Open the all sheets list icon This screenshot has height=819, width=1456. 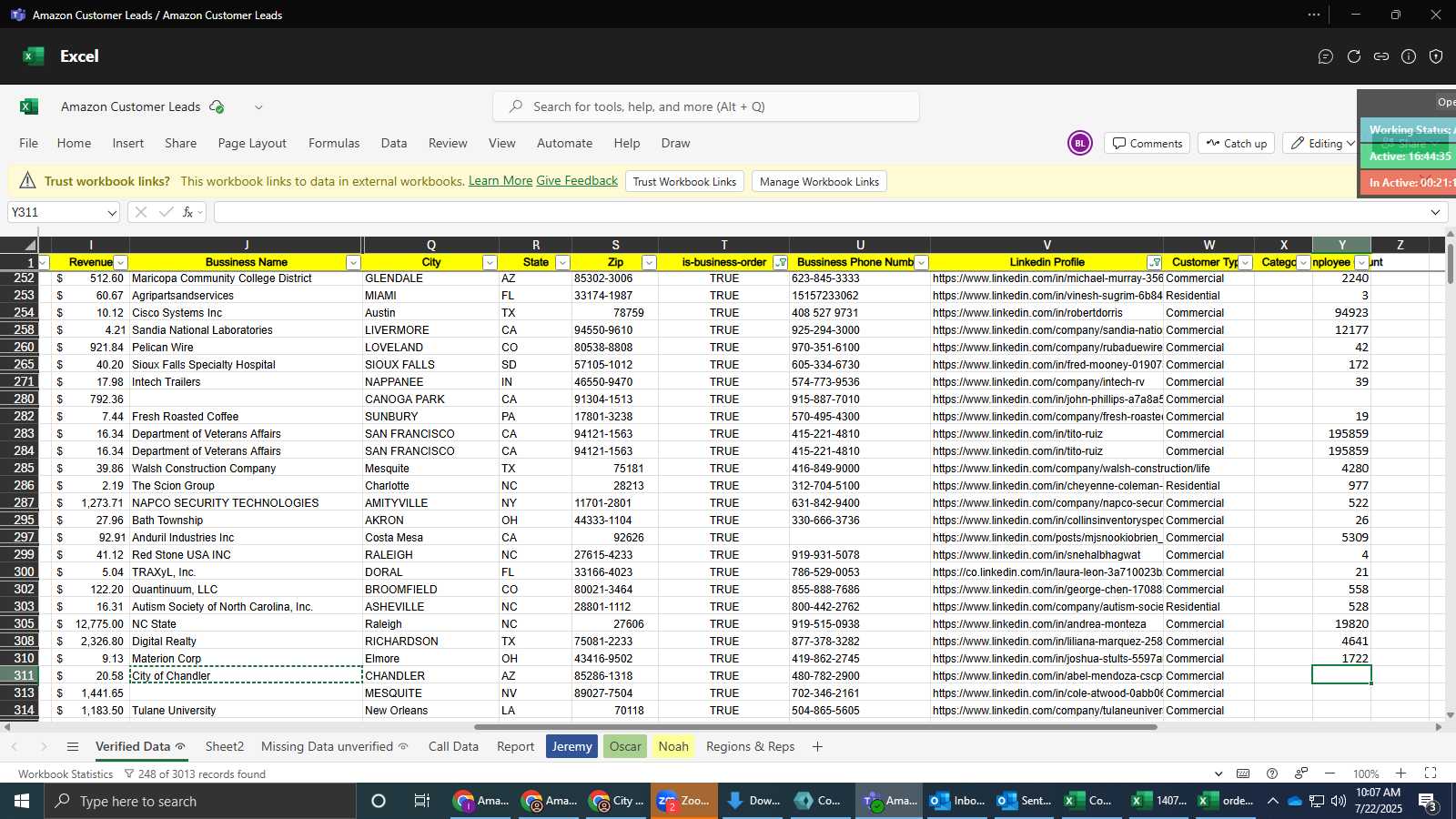point(73,746)
